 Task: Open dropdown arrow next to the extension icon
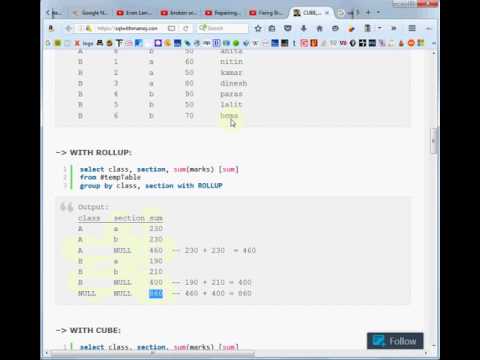pos(380,28)
